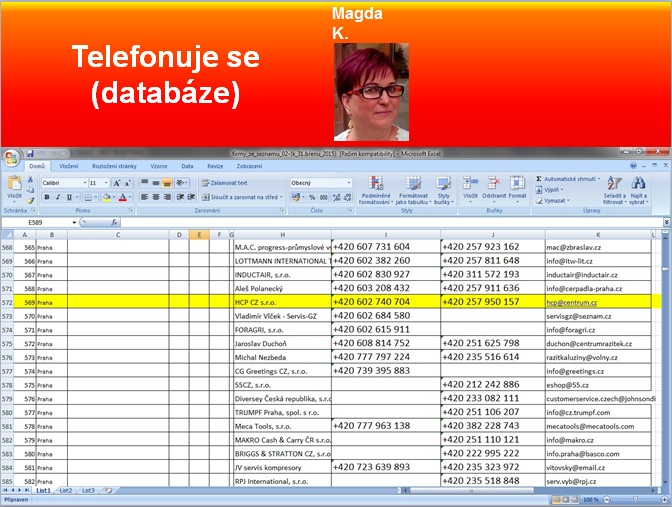Image resolution: width=672 pixels, height=507 pixels.
Task: Expand the formula bar chevron
Action: [x=666, y=222]
